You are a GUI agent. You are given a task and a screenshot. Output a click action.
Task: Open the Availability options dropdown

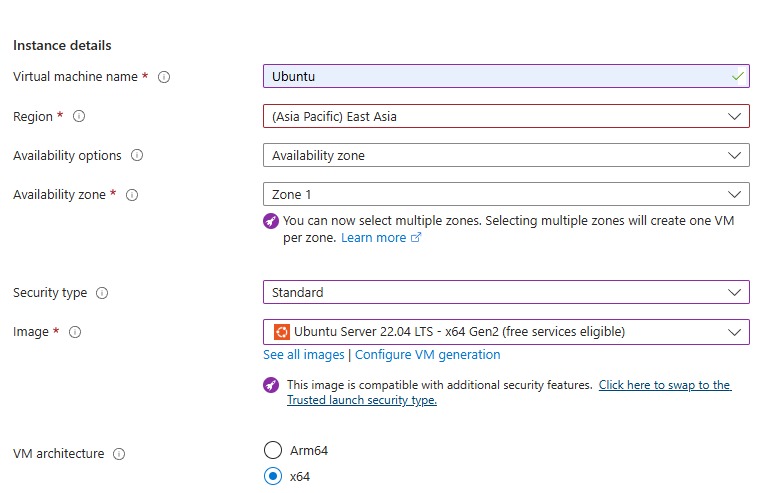click(x=506, y=155)
